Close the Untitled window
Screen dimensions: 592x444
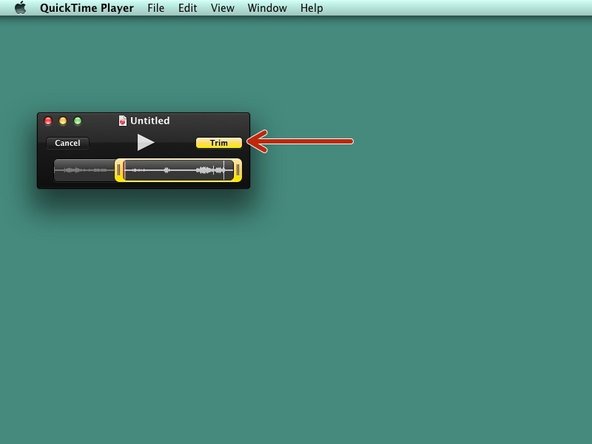tap(48, 121)
